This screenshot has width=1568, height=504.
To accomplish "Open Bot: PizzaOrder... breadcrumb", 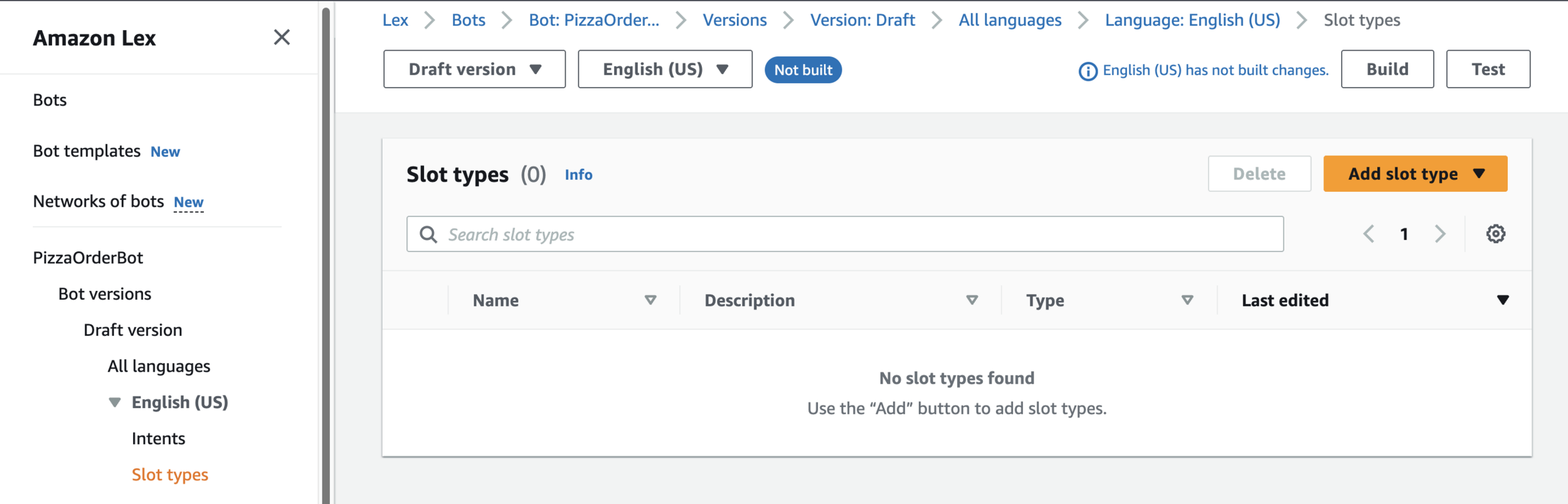I will point(594,20).
